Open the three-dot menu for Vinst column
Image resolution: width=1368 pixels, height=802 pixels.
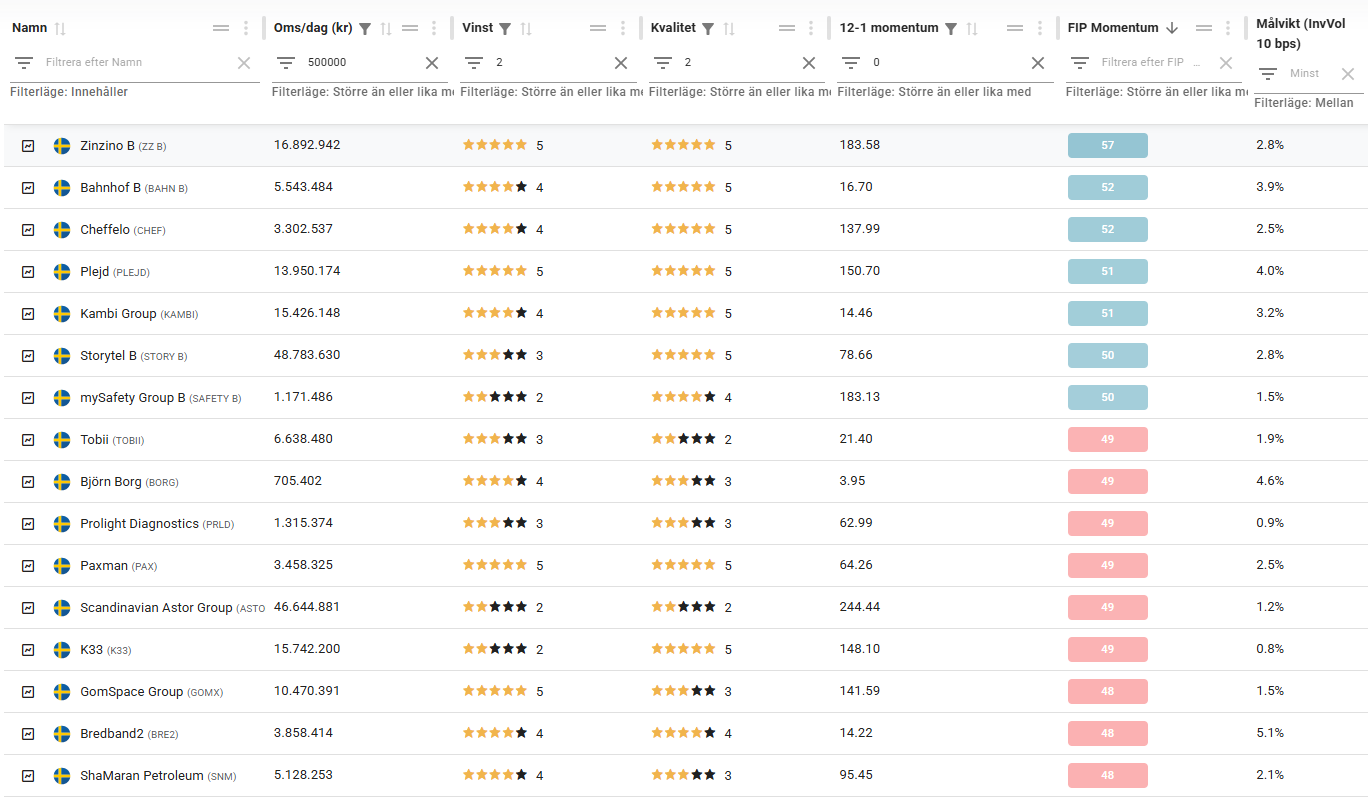tap(623, 29)
